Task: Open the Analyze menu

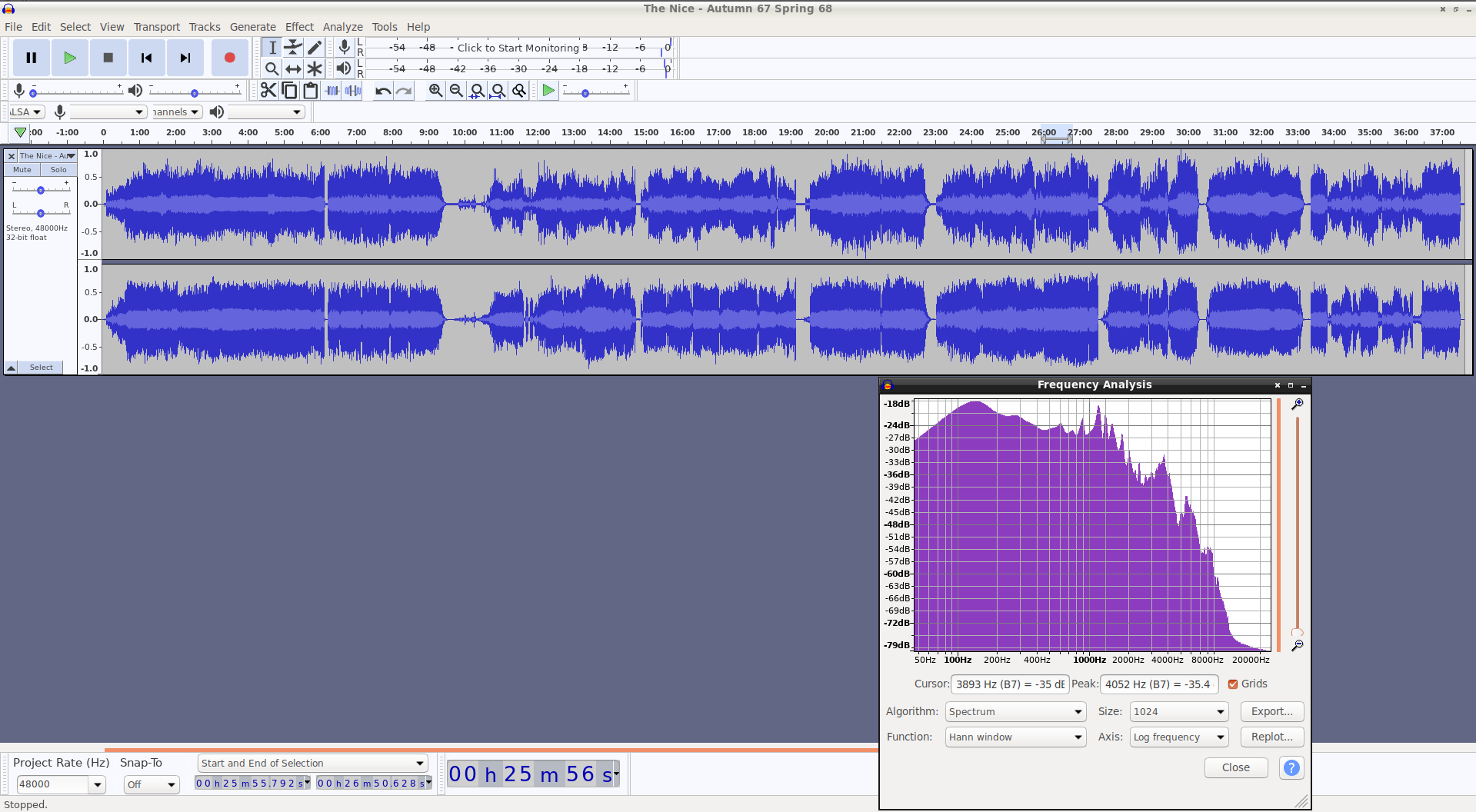Action: tap(343, 27)
